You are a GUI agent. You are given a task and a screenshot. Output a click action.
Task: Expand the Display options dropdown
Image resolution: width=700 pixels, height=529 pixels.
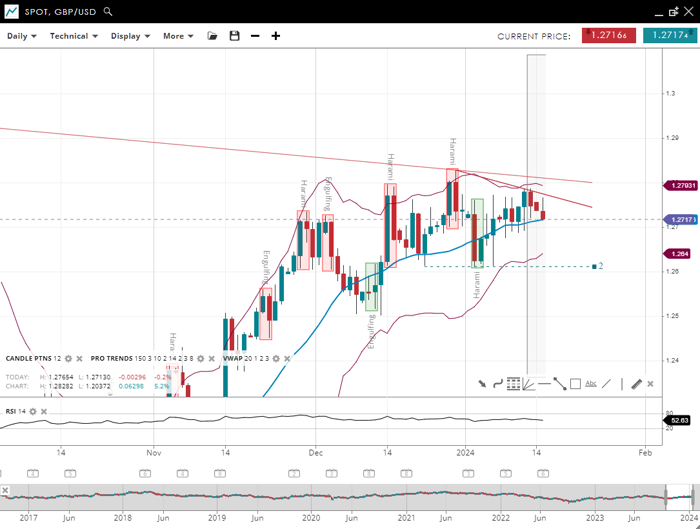tap(129, 36)
